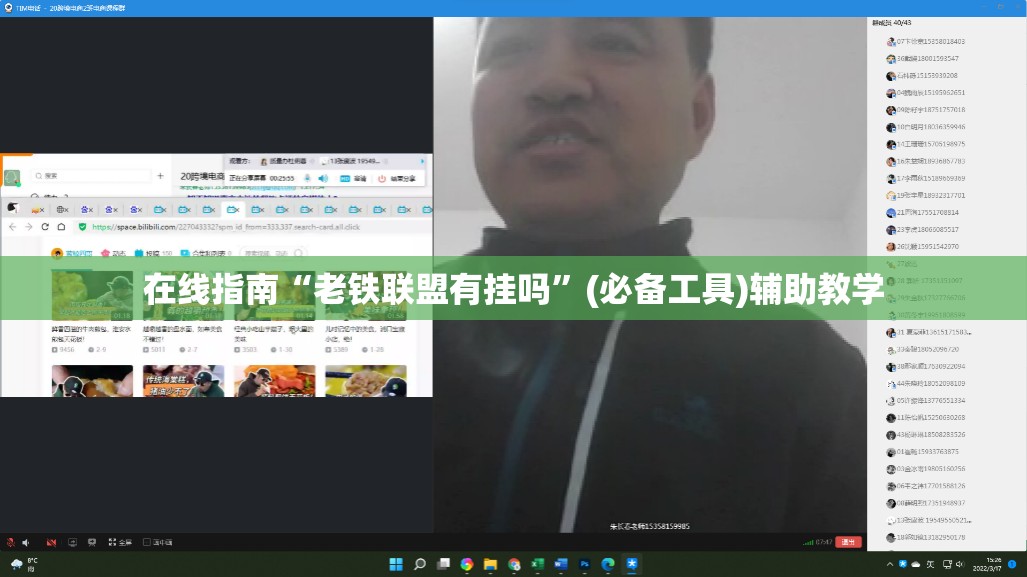Click weather widget on taskbar

click(24, 564)
